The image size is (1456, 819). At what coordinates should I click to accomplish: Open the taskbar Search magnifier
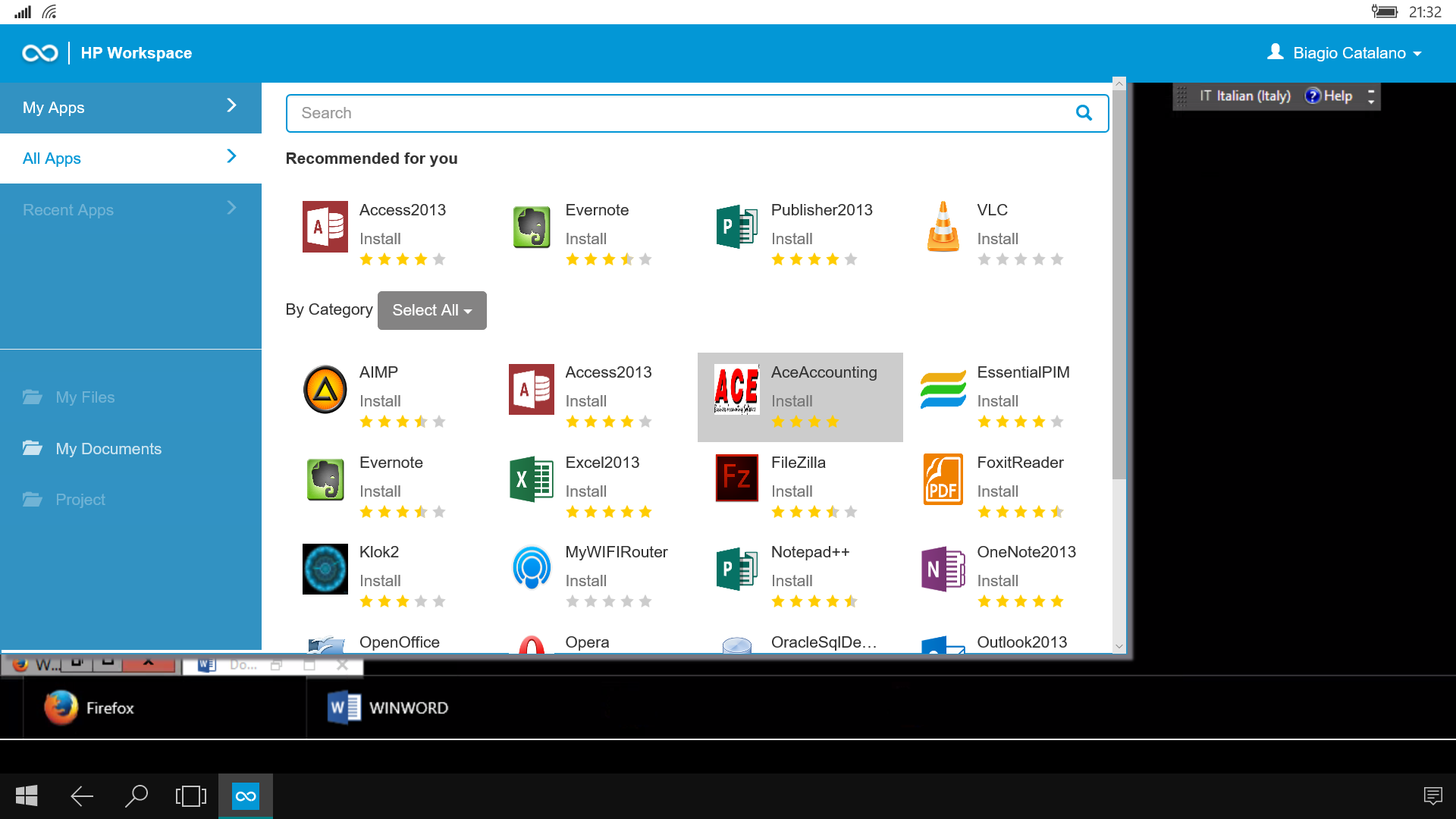136,795
